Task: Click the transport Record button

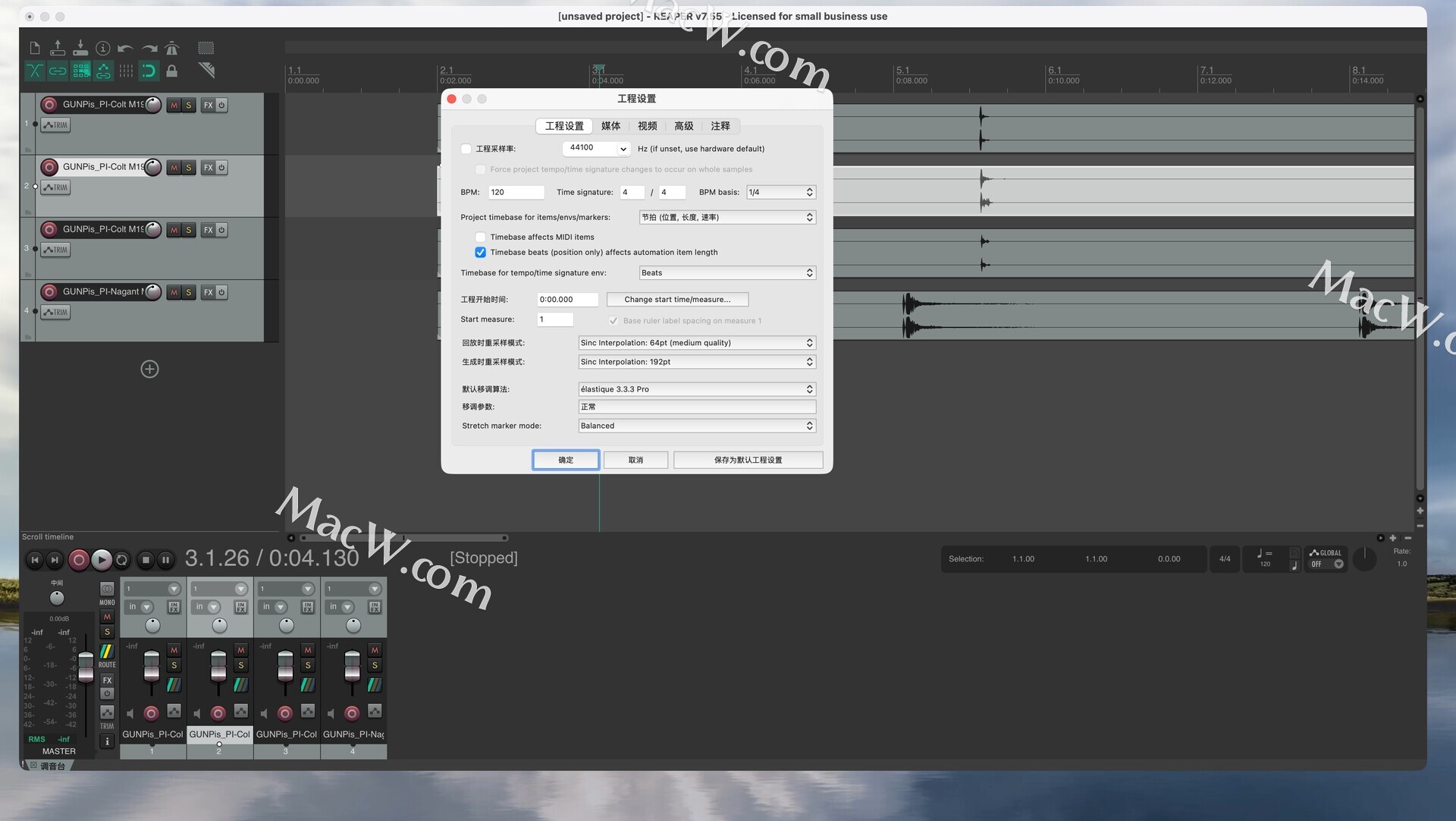Action: (78, 560)
